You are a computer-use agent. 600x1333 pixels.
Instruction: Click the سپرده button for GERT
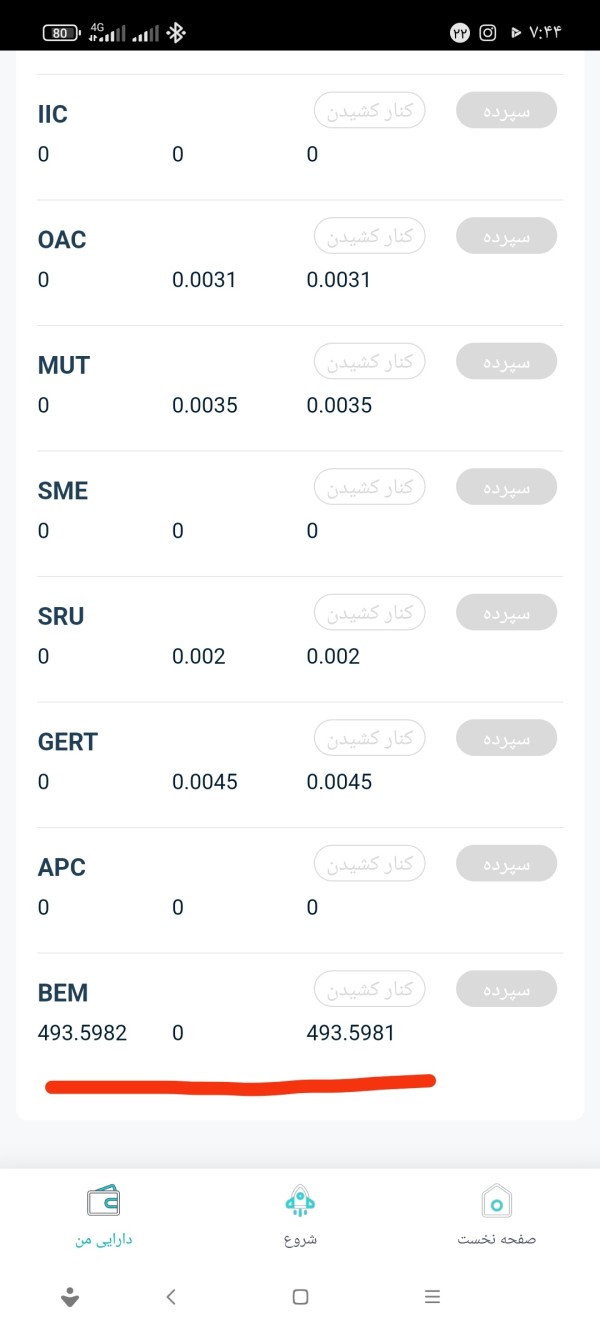coord(506,738)
